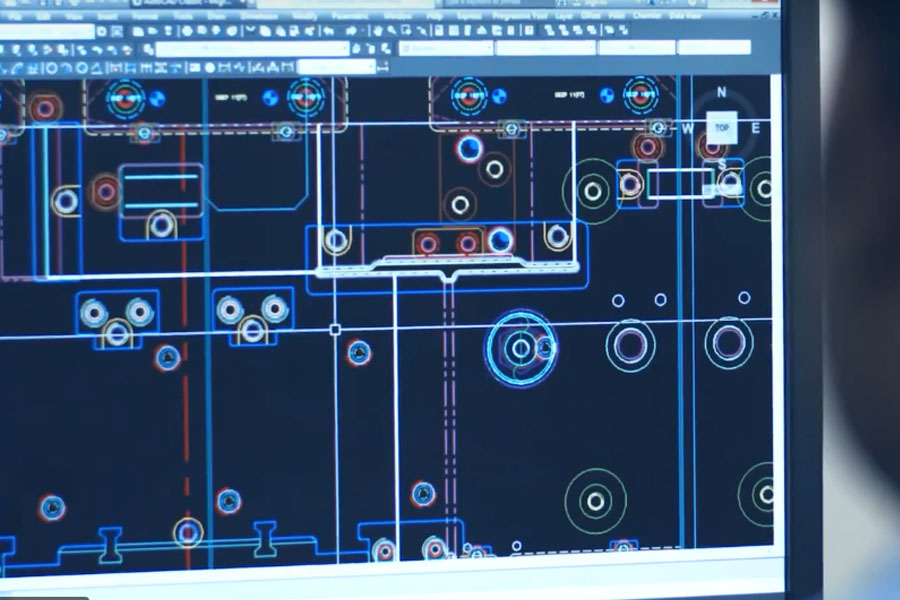Open the color control dropdown
This screenshot has width=900, height=600.
coord(445,48)
